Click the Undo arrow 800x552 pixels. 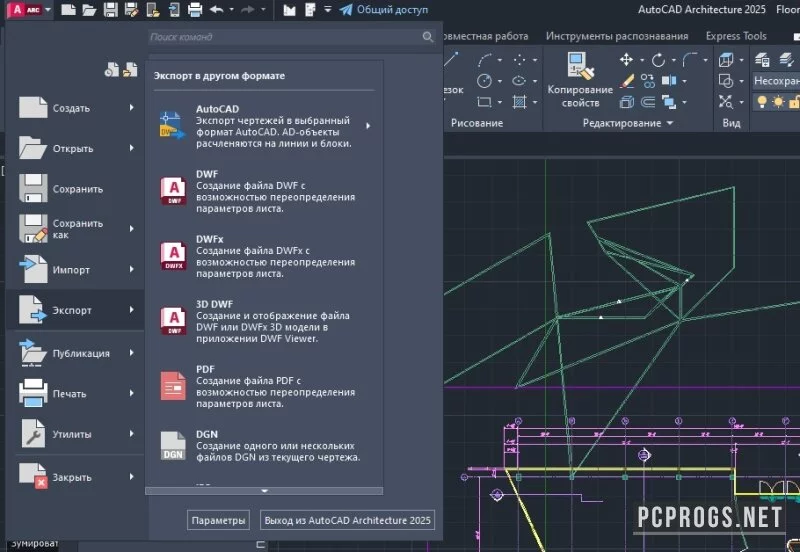pos(216,10)
